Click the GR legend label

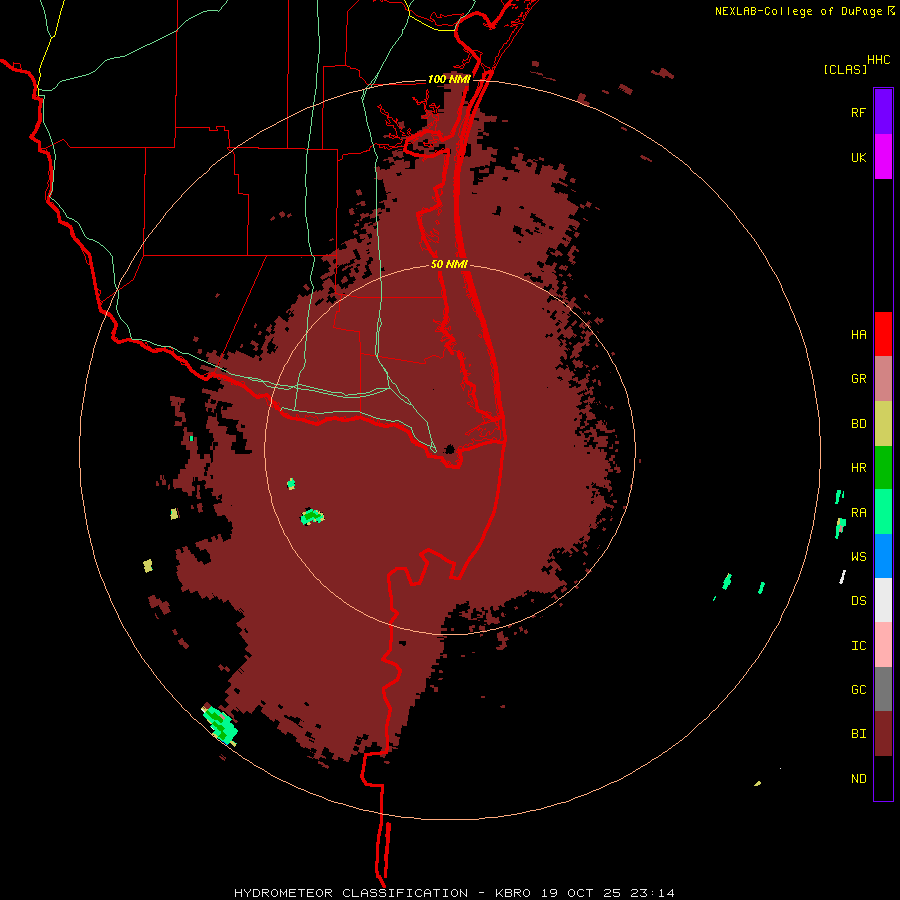pos(858,379)
